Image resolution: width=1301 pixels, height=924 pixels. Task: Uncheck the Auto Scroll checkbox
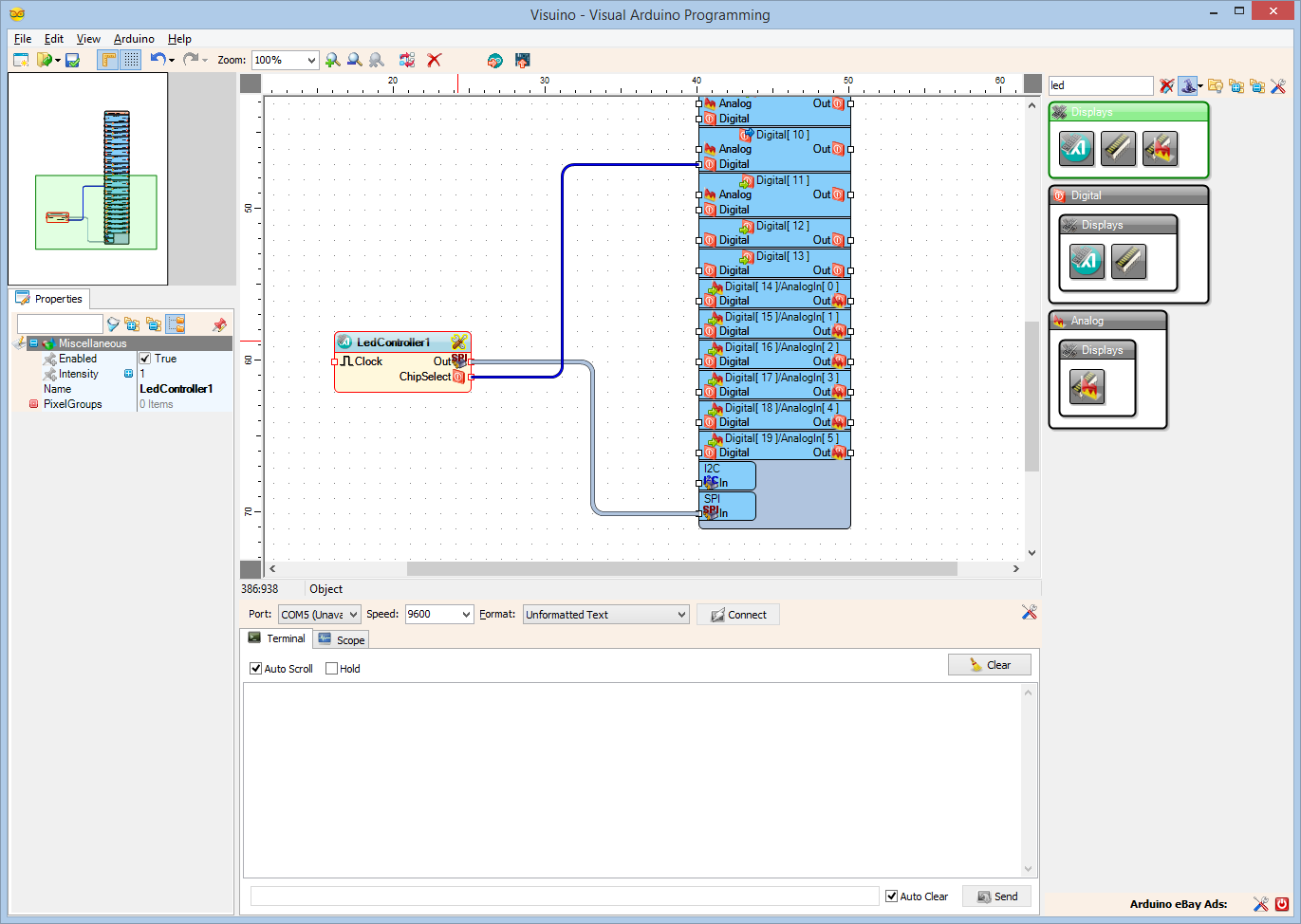pyautogui.click(x=254, y=669)
